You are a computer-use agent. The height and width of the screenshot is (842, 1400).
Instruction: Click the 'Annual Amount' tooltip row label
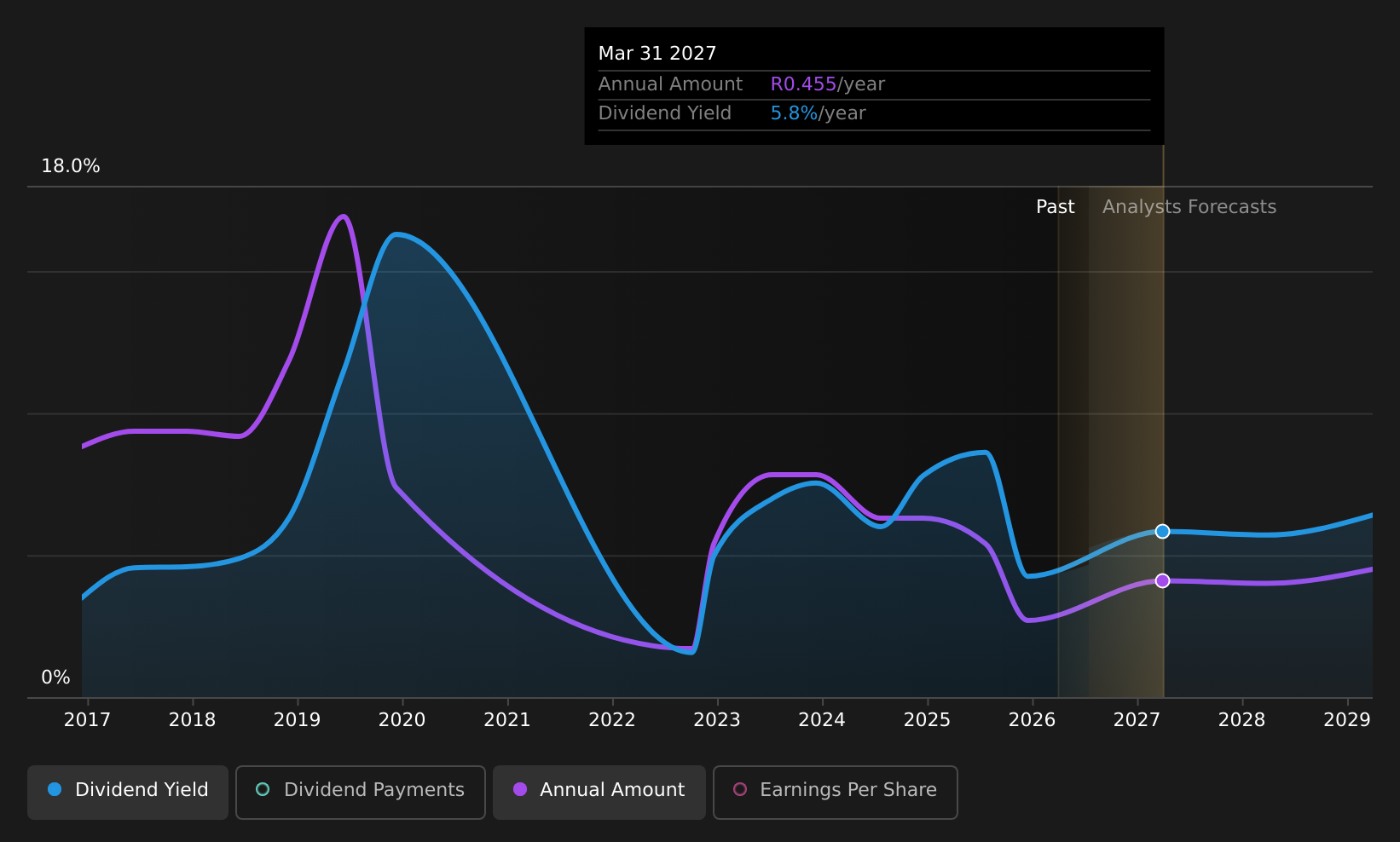670,84
